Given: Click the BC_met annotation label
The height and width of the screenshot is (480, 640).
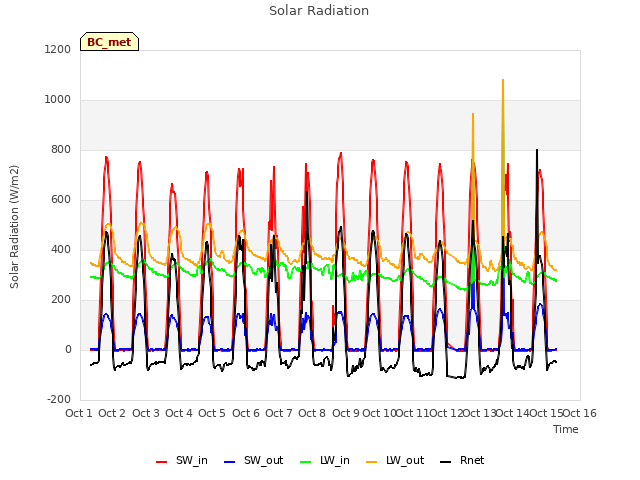Looking at the screenshot, I should pyautogui.click(x=109, y=42).
